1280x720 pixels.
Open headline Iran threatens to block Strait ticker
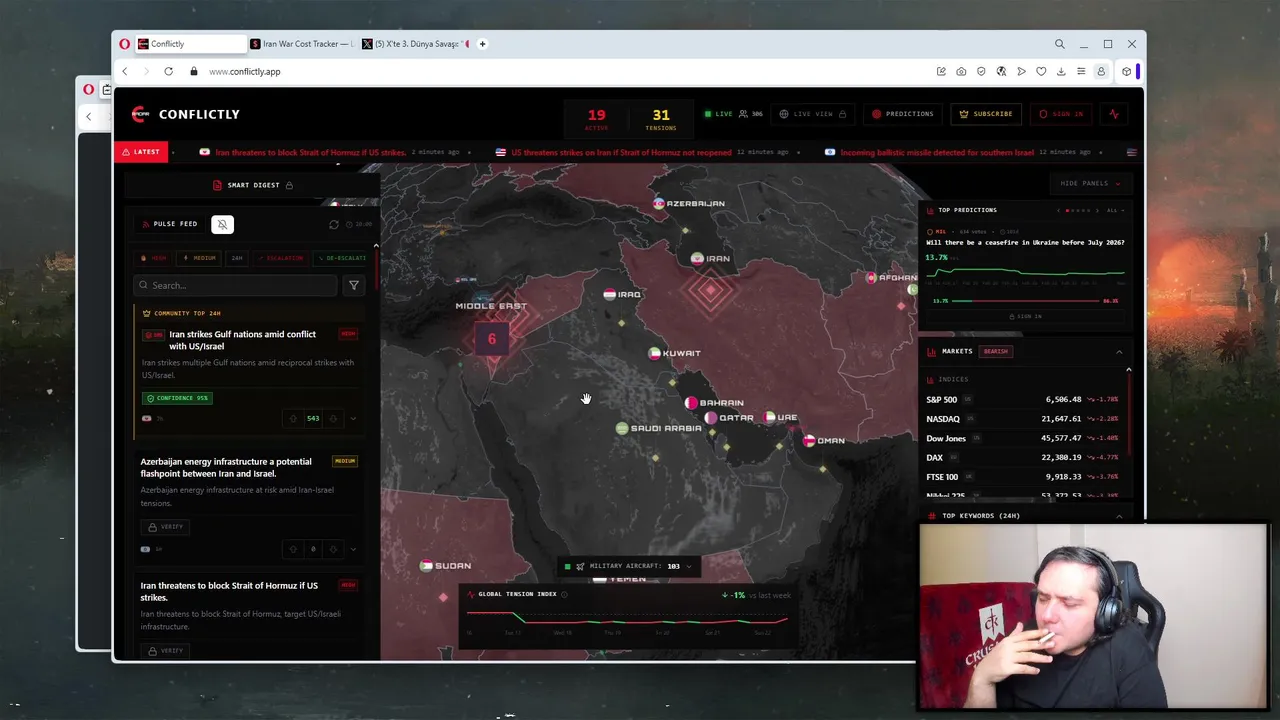(x=310, y=152)
